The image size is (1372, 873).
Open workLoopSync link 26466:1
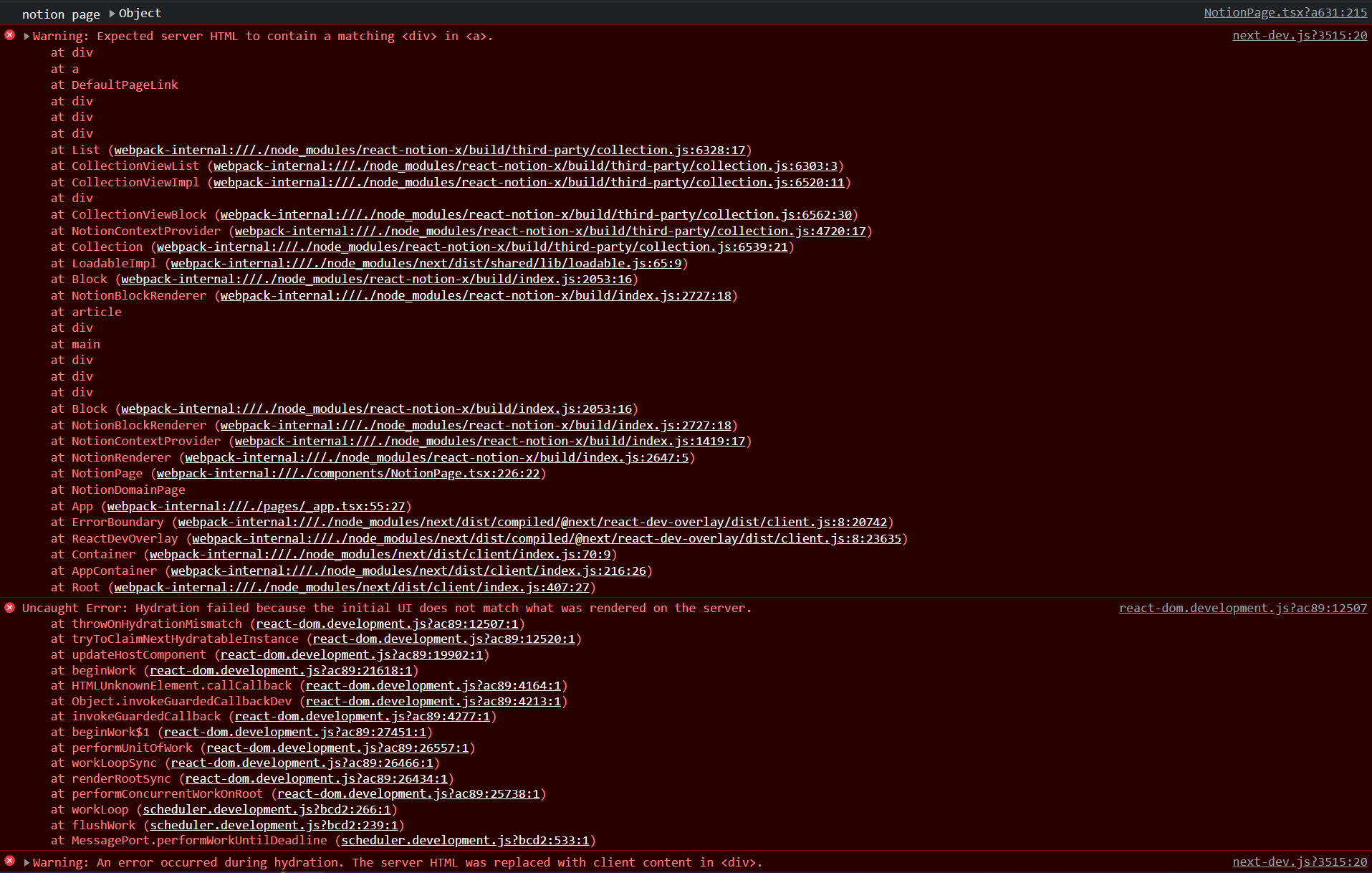point(302,763)
